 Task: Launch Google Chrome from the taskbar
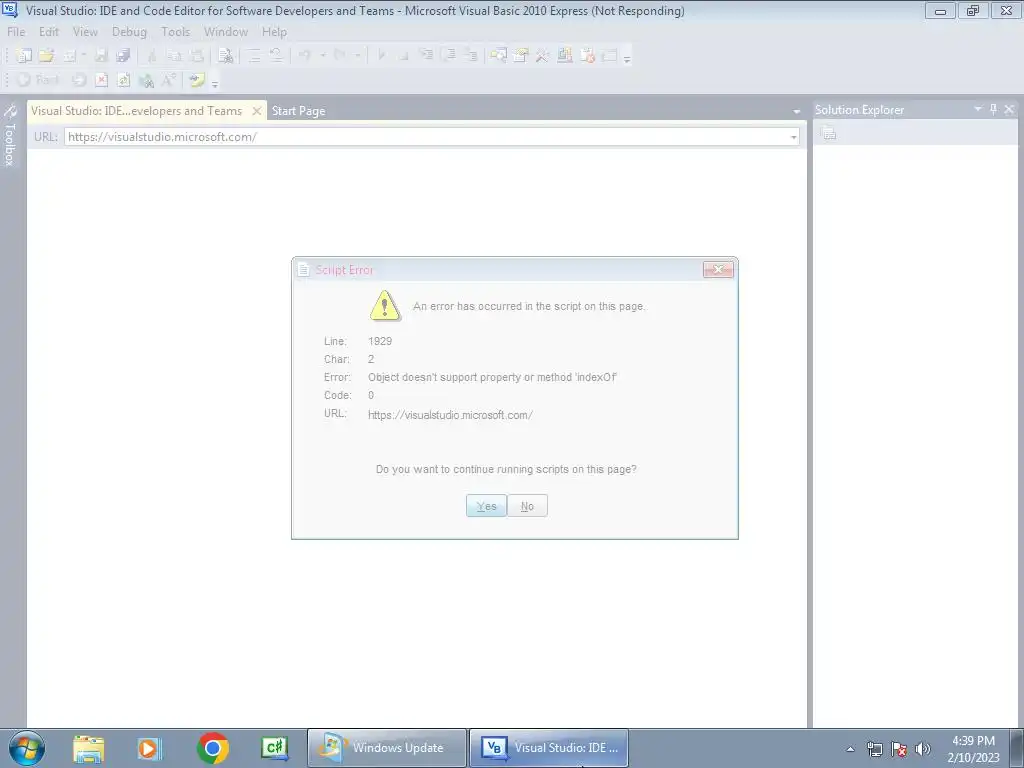(212, 748)
